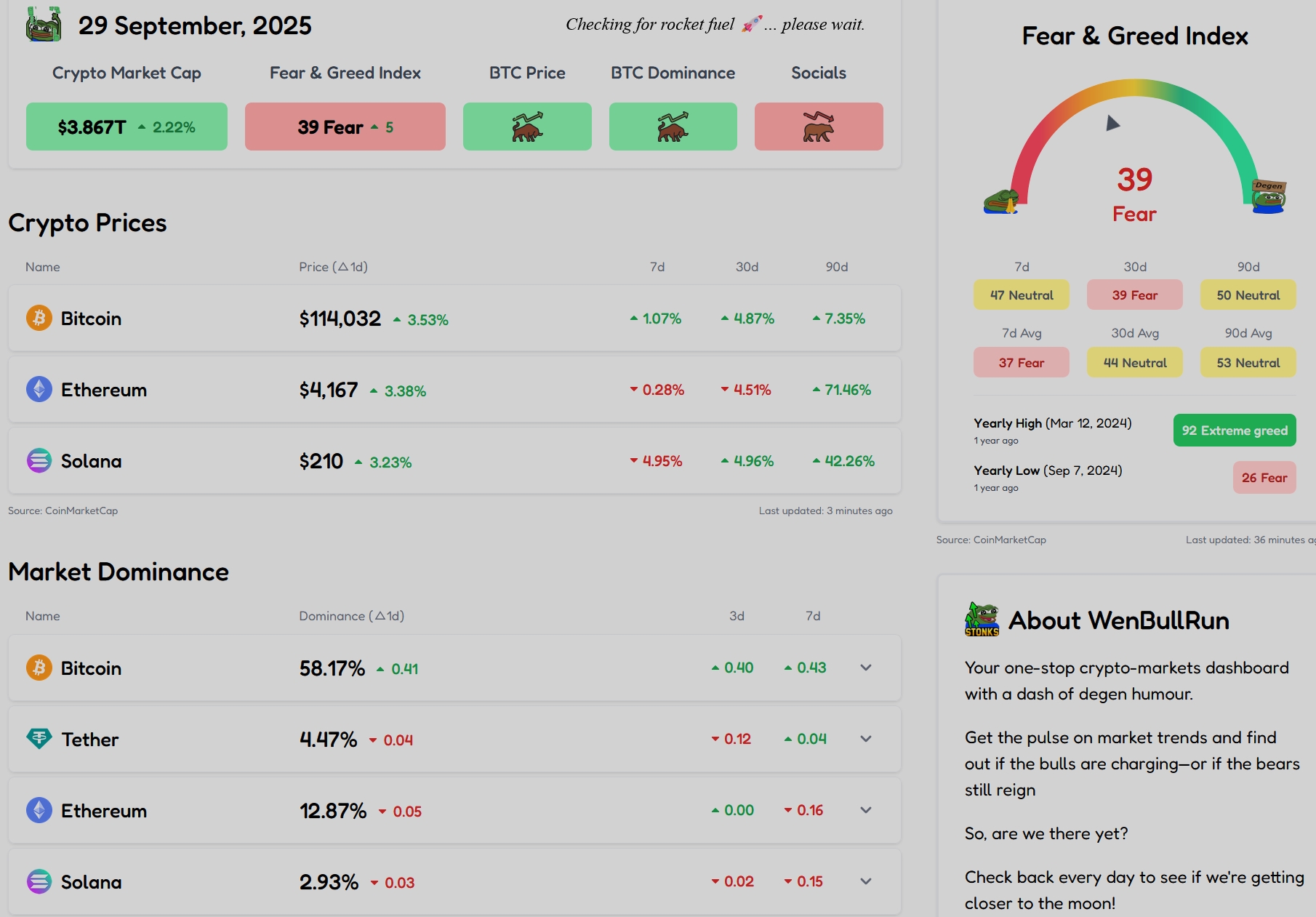Click the bear icon under Socials

click(819, 127)
